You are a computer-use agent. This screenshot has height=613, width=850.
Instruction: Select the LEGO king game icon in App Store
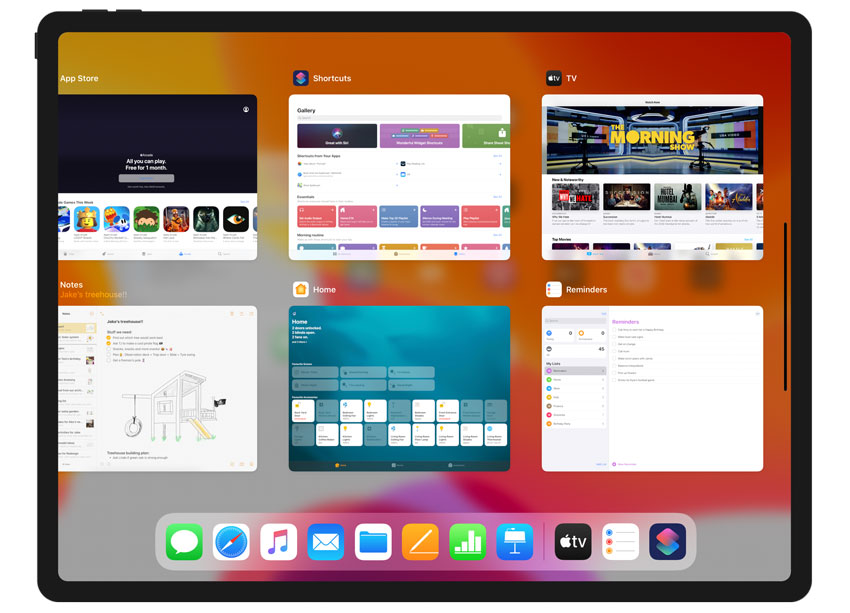pyautogui.click(x=87, y=219)
